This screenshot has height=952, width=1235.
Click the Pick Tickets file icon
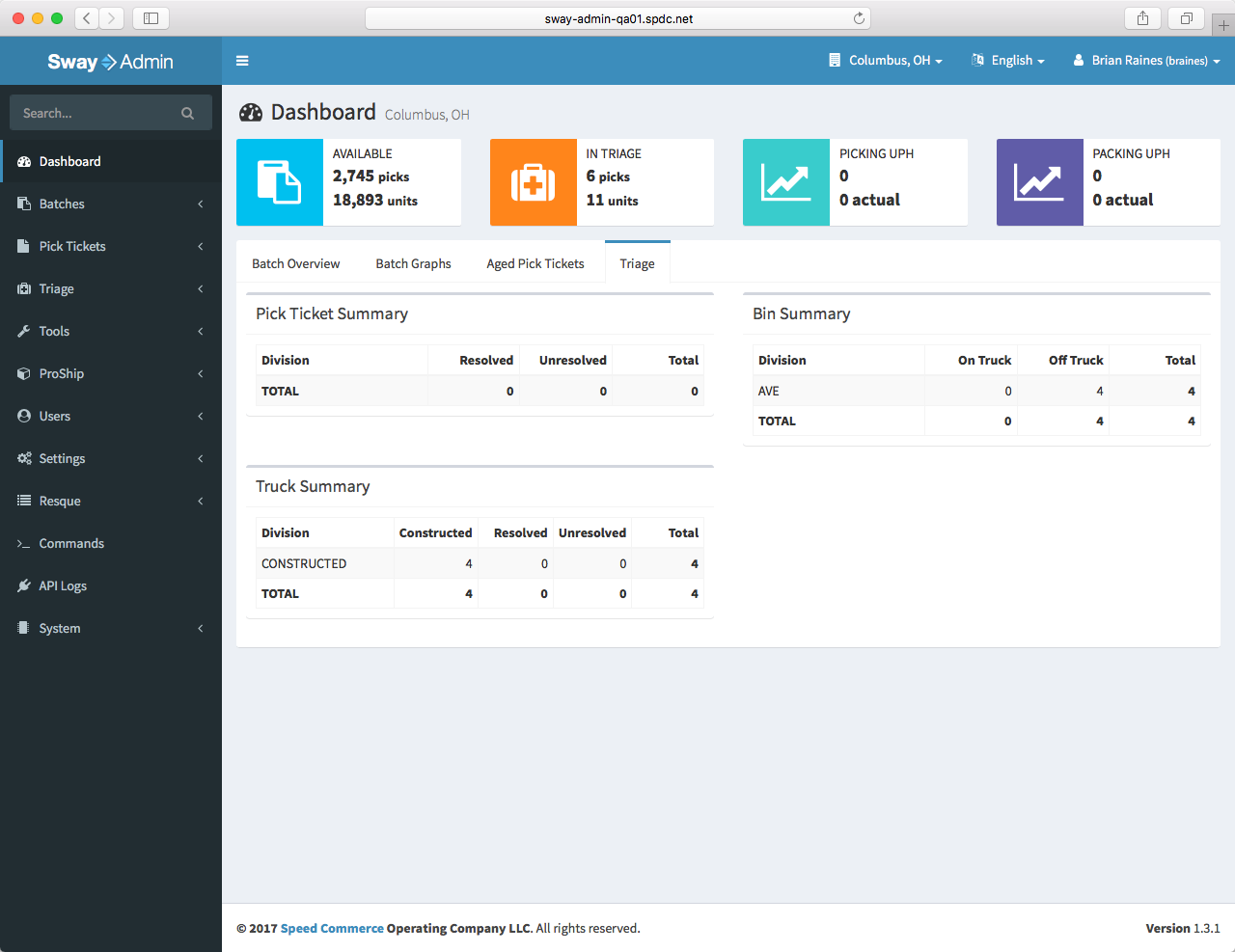pyautogui.click(x=24, y=246)
